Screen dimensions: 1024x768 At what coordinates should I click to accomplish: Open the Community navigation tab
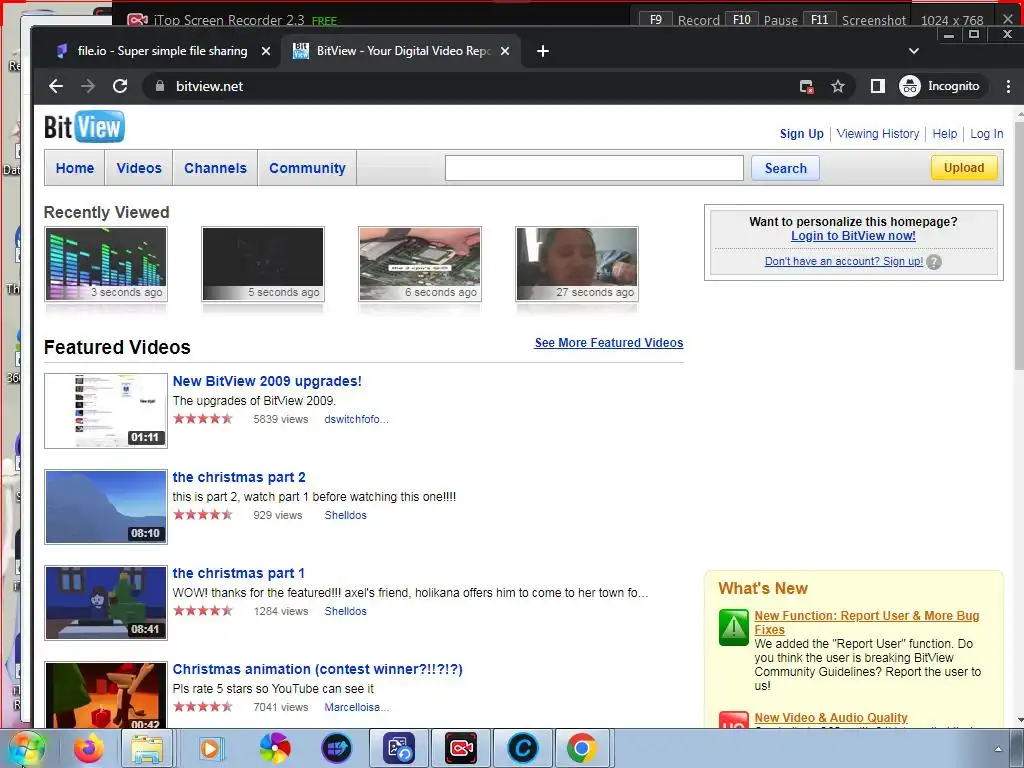pos(307,168)
